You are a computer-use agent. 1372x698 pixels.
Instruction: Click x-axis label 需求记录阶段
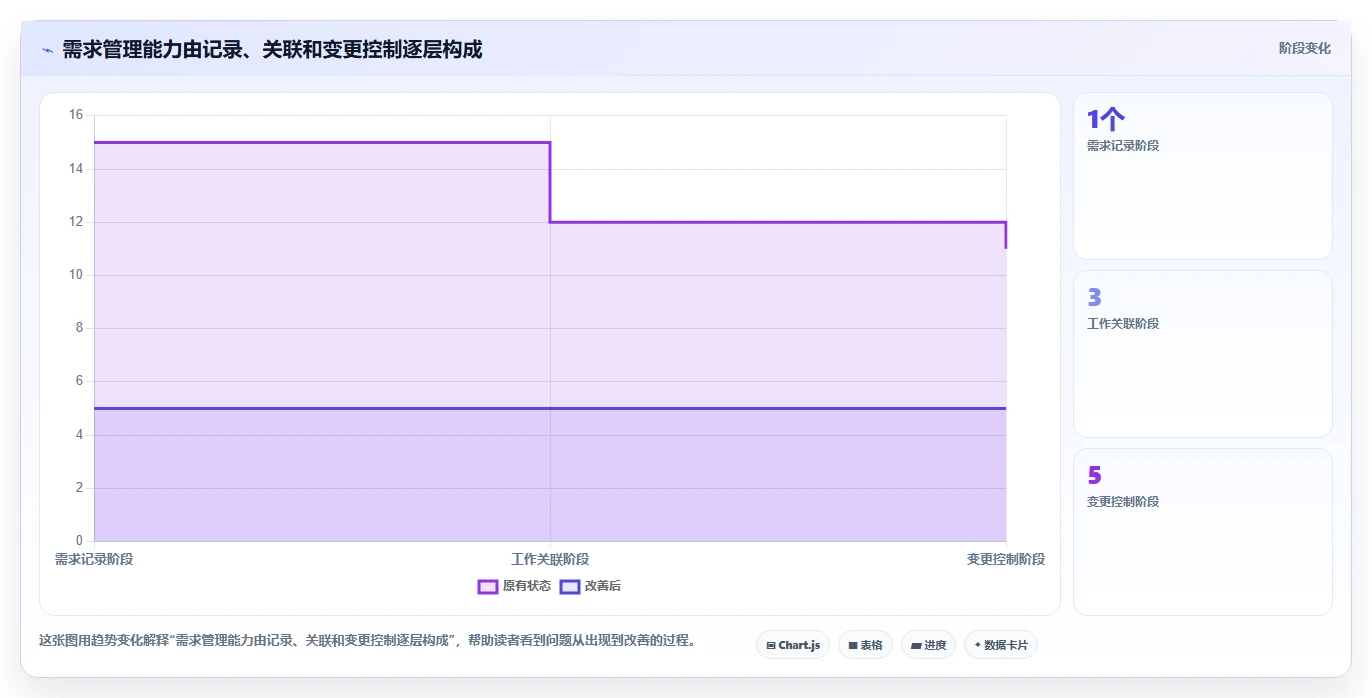94,559
